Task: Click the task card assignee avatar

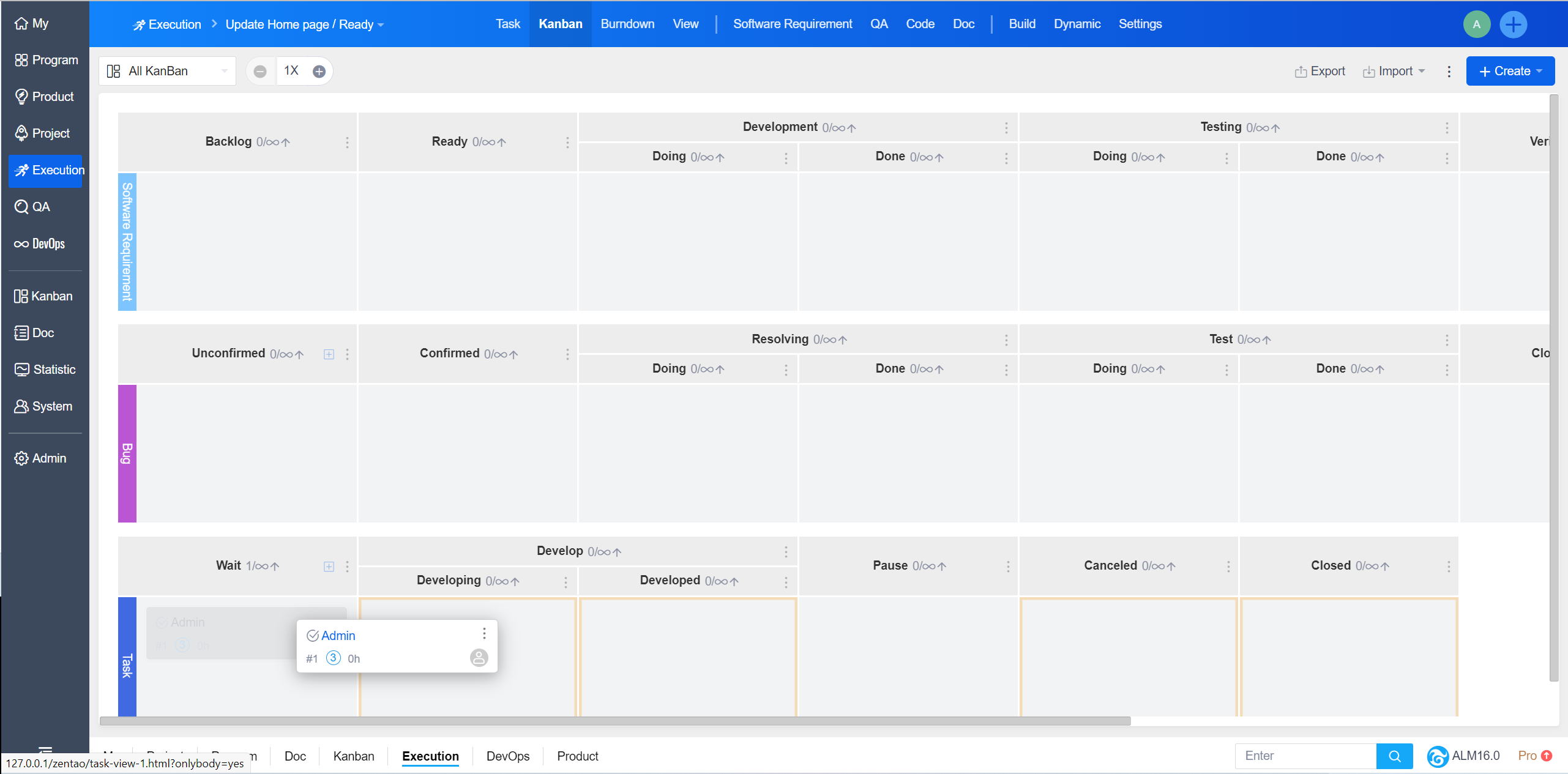Action: [x=479, y=658]
